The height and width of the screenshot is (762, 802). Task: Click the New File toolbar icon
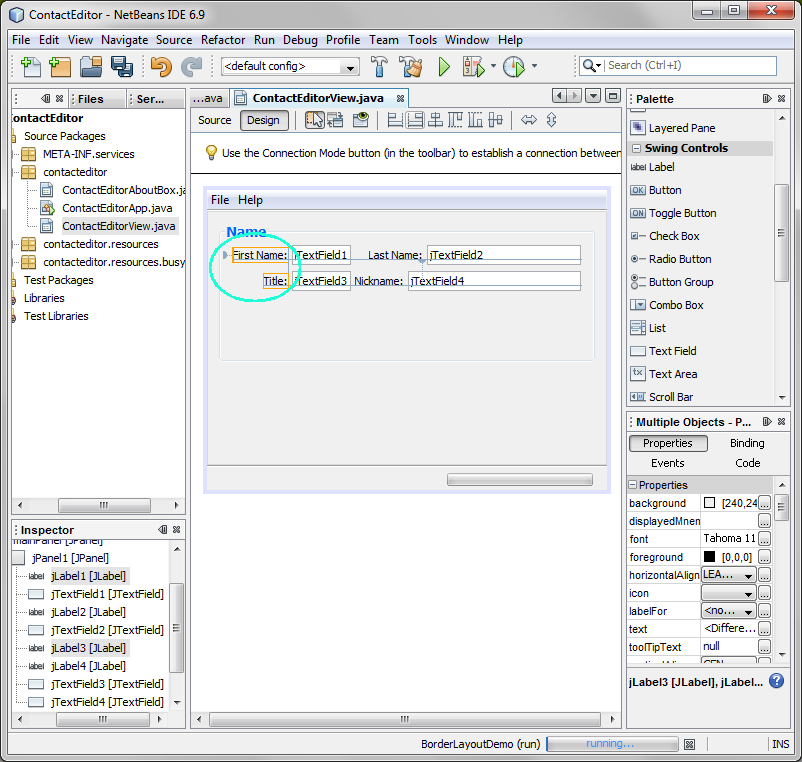coord(30,66)
